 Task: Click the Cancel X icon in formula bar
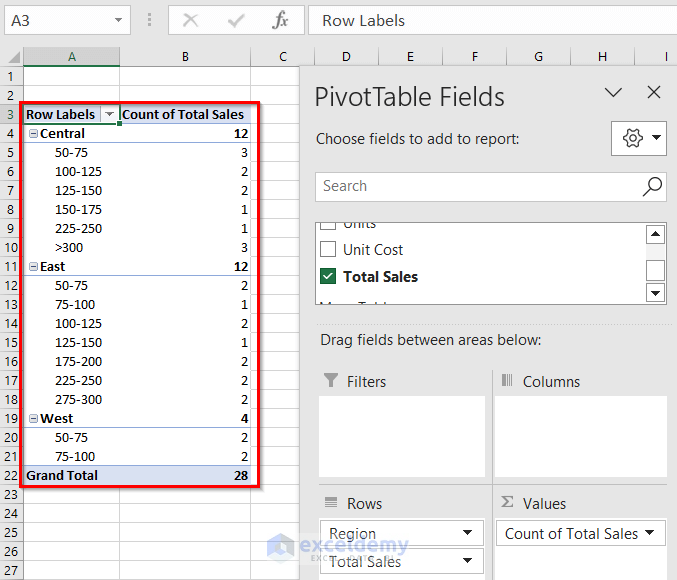[191, 20]
